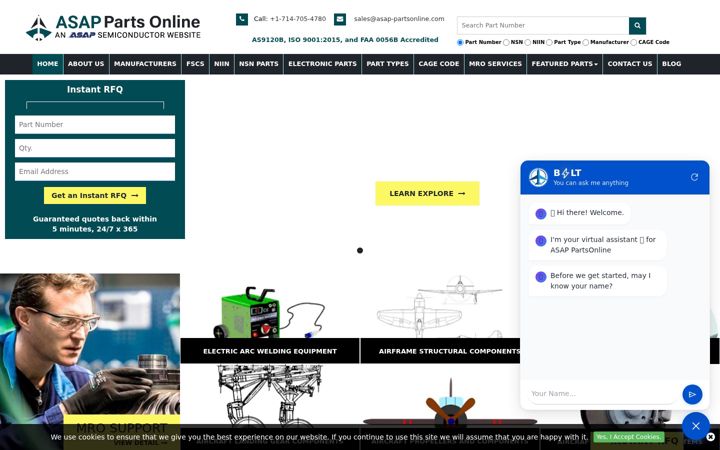Click the phone call icon

242,19
